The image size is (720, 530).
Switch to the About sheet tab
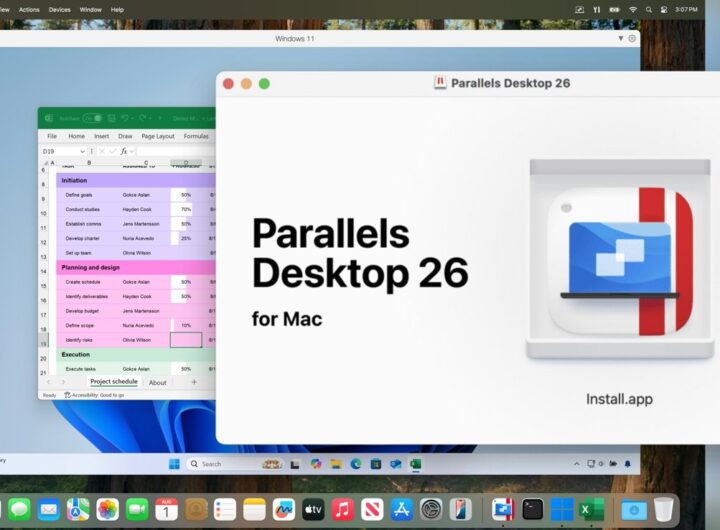(x=158, y=382)
